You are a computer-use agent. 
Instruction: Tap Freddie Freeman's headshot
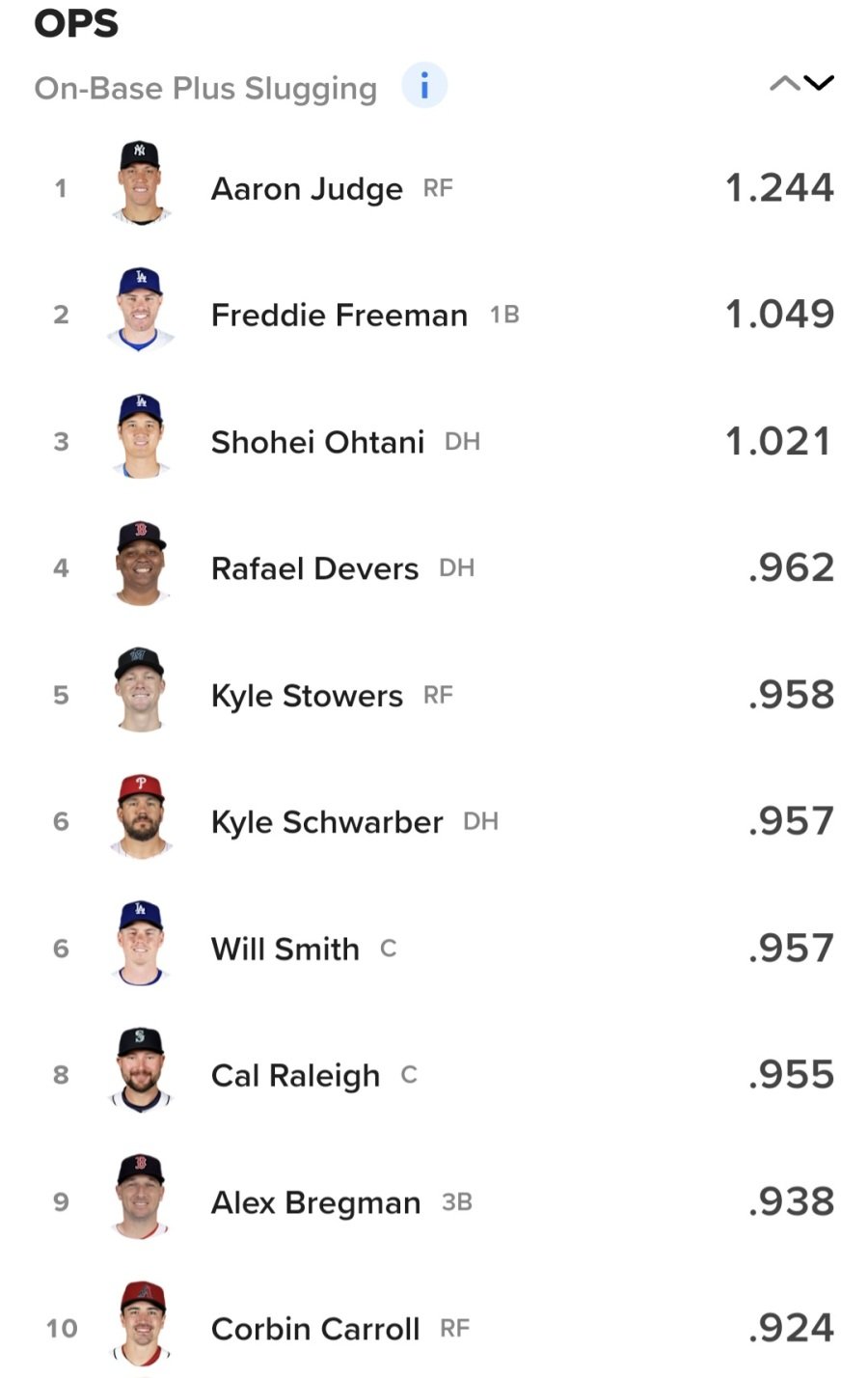click(141, 310)
